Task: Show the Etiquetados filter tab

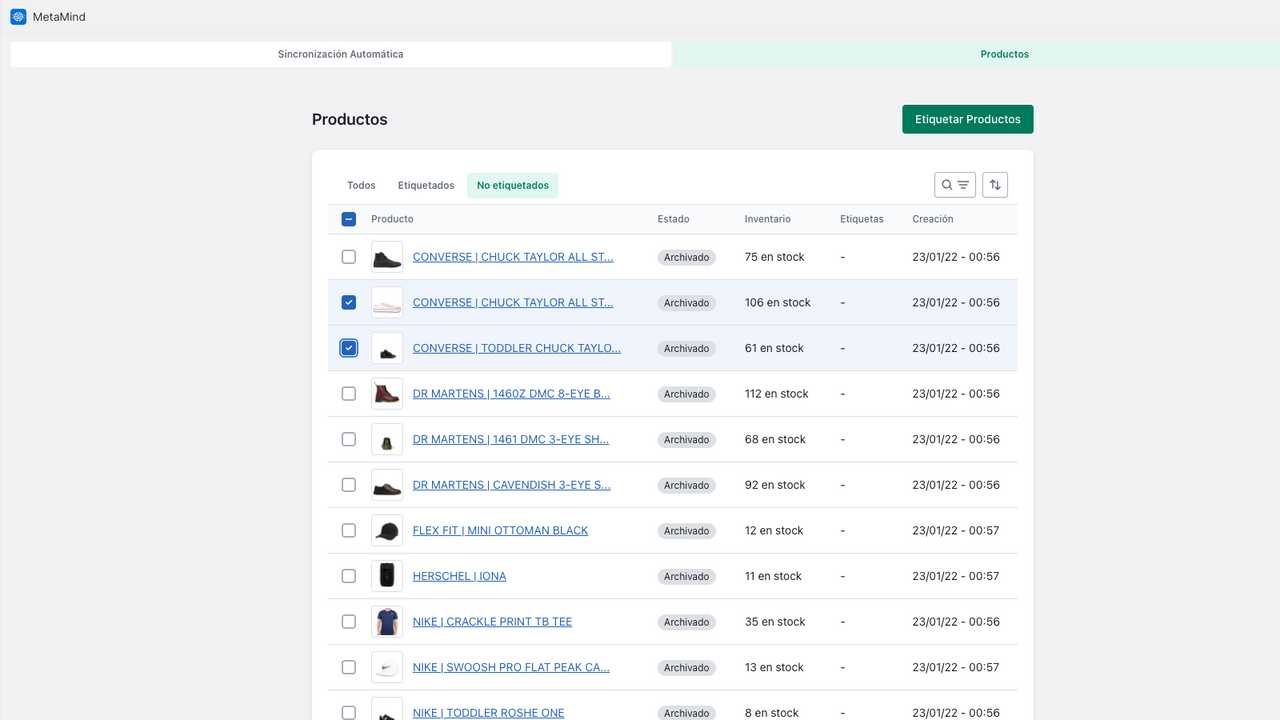Action: pyautogui.click(x=426, y=185)
